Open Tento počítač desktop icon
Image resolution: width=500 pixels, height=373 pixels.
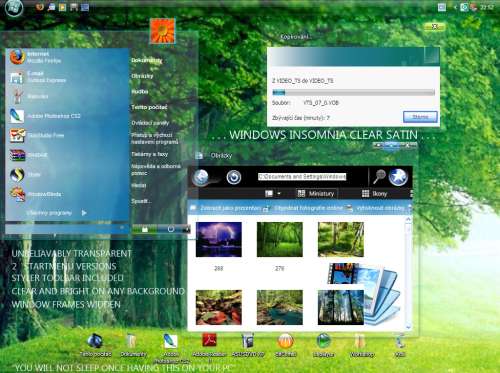tap(95, 345)
